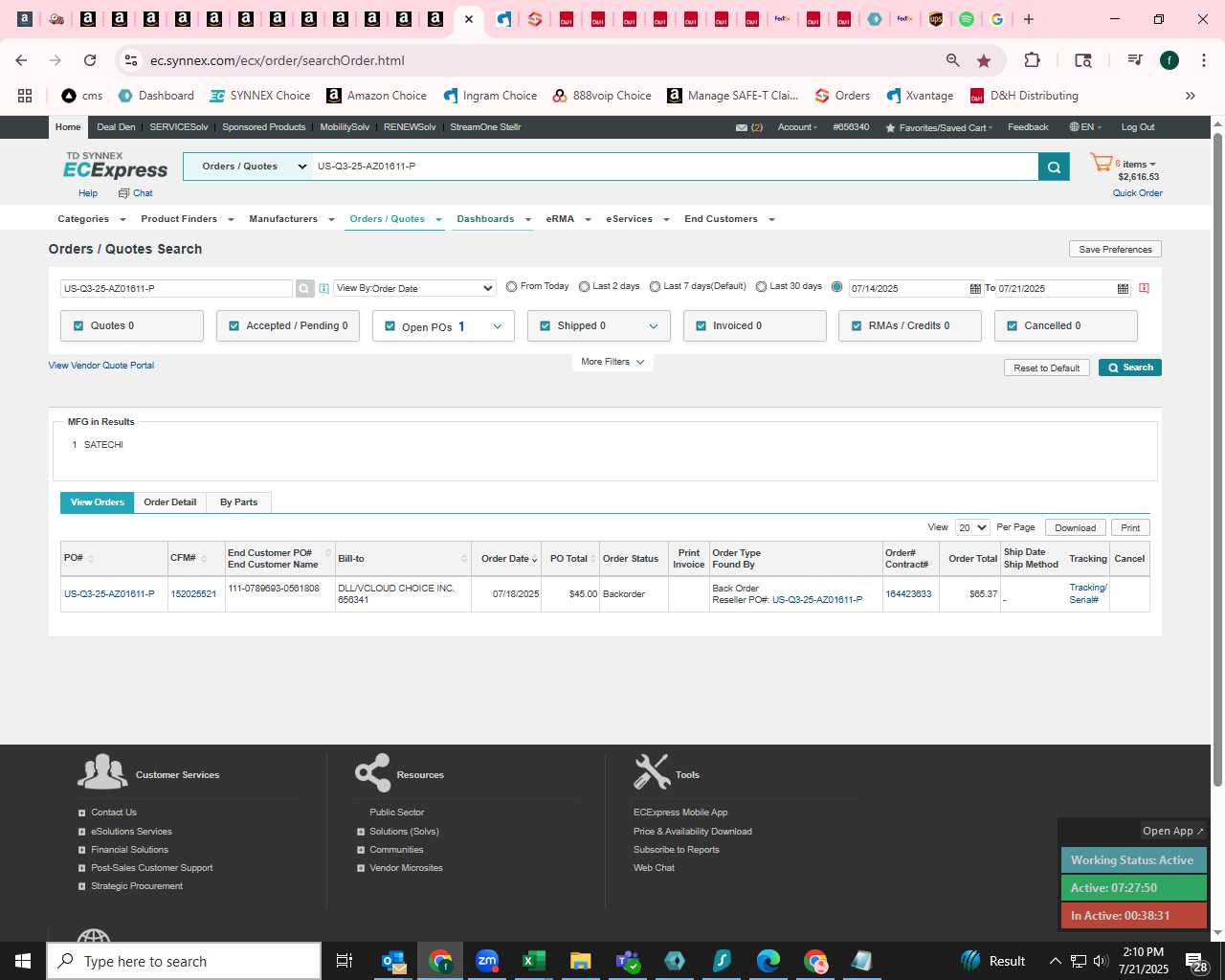The height and width of the screenshot is (980, 1225).
Task: Open Task View on the taskbar
Action: [345, 961]
